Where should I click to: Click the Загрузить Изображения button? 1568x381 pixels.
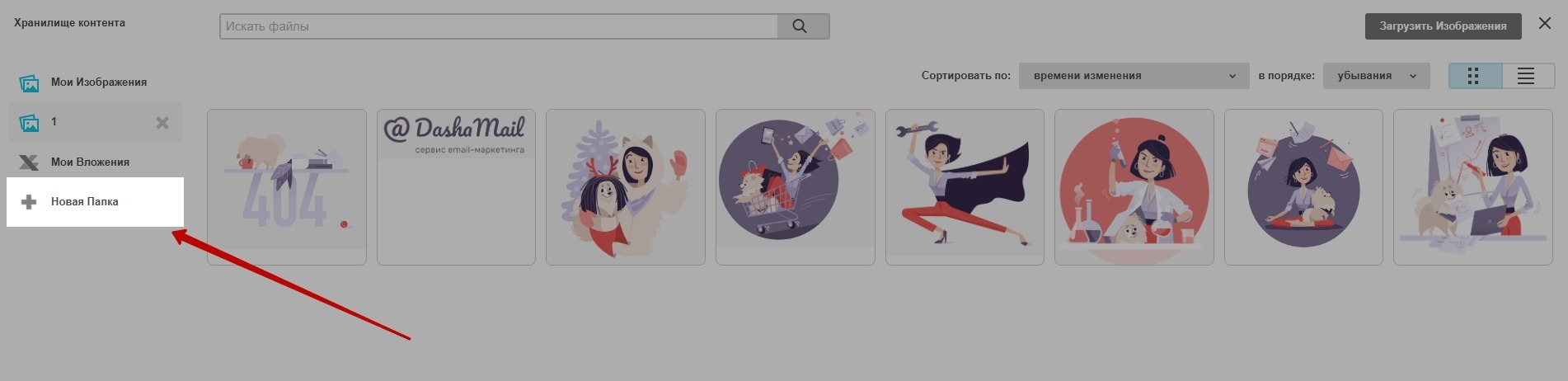tap(1443, 26)
